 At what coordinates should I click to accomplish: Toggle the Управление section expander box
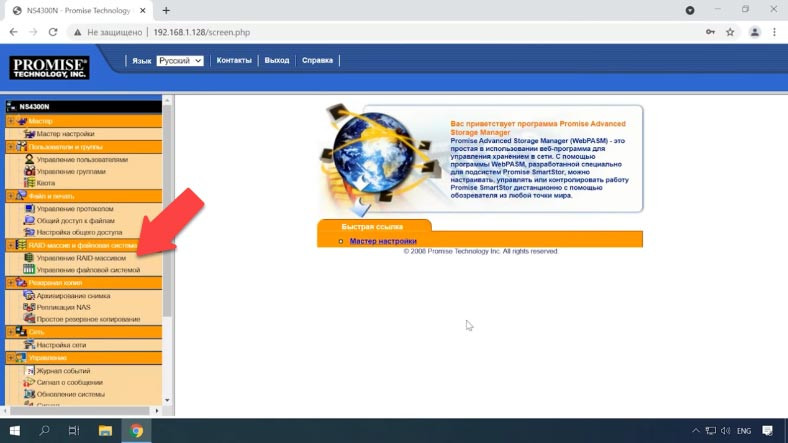pyautogui.click(x=11, y=358)
